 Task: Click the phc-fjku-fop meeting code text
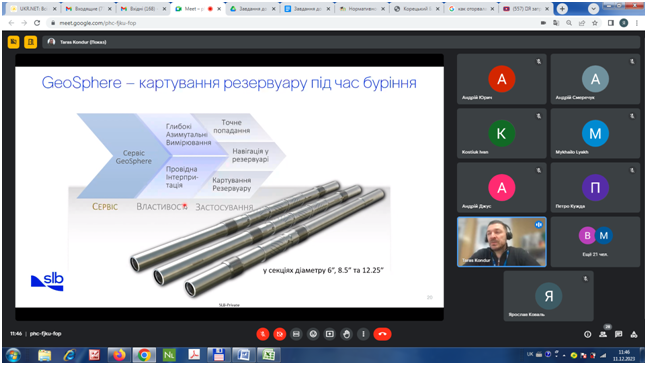[45, 334]
